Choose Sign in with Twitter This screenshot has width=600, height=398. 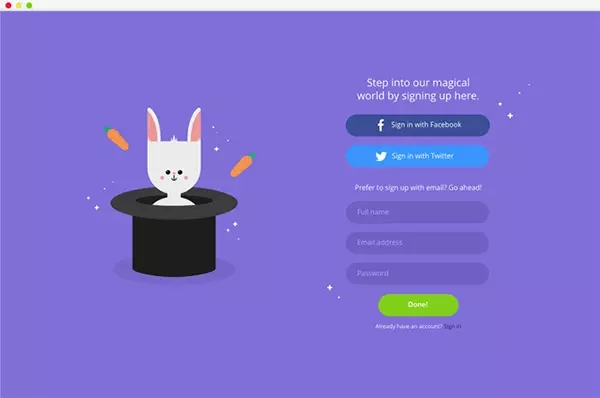417,156
